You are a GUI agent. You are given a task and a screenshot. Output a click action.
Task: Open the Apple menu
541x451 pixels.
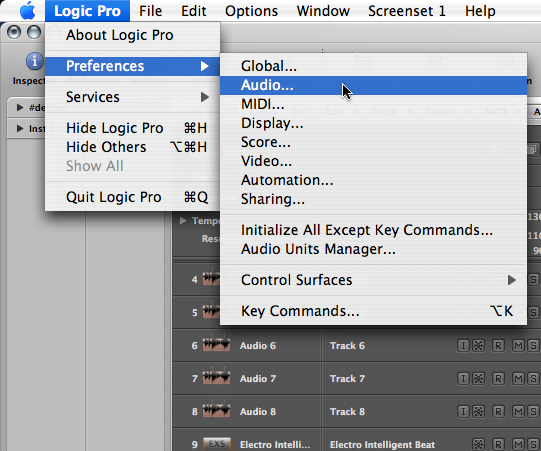28,11
